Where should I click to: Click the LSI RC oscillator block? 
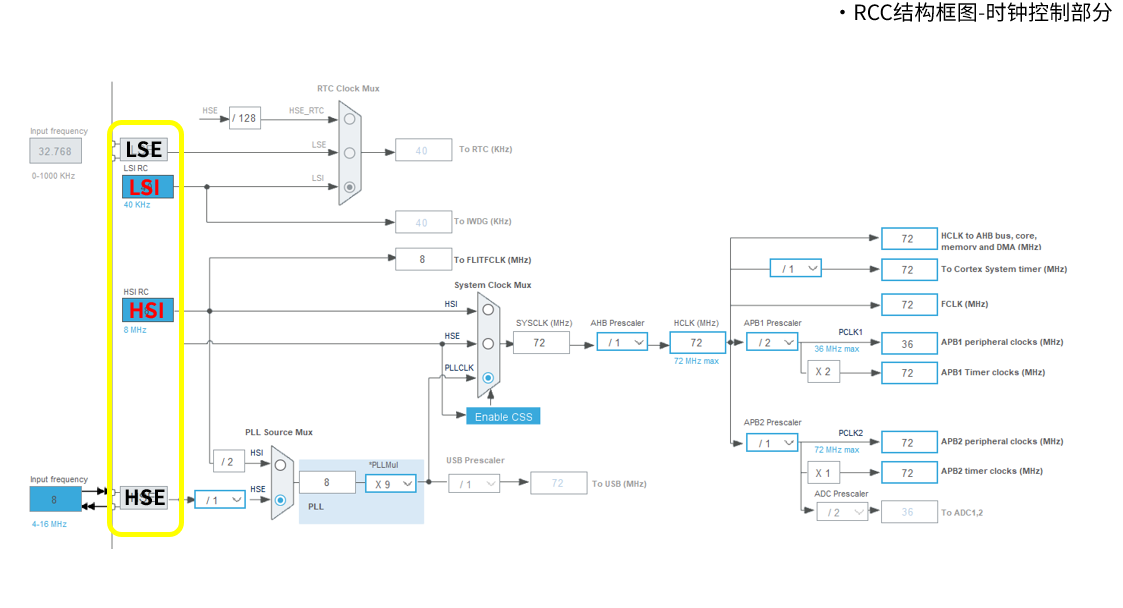pos(148,187)
